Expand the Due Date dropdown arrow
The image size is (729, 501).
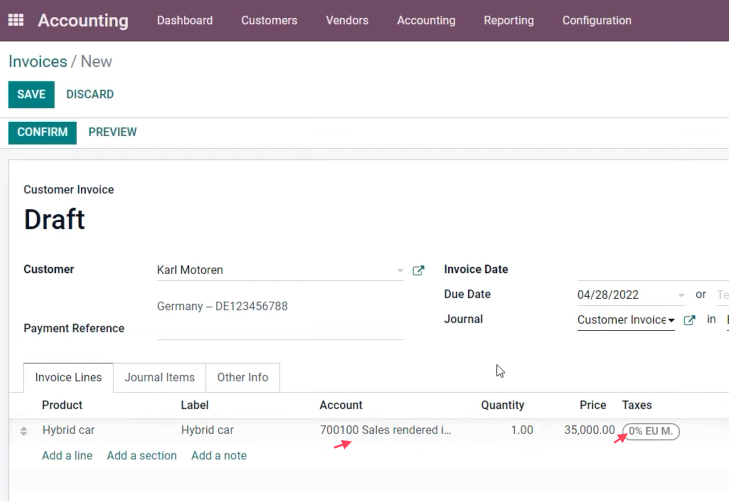[x=681, y=295]
